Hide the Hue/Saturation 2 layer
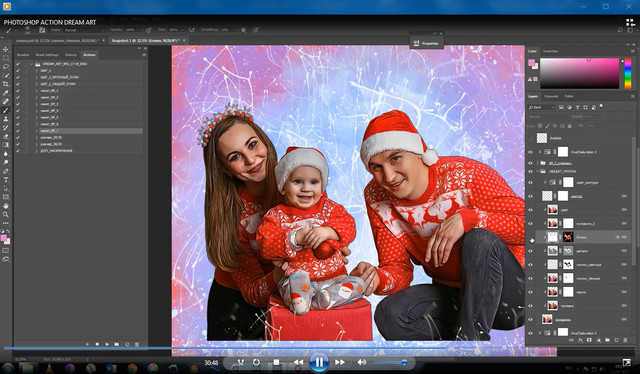 [530, 333]
